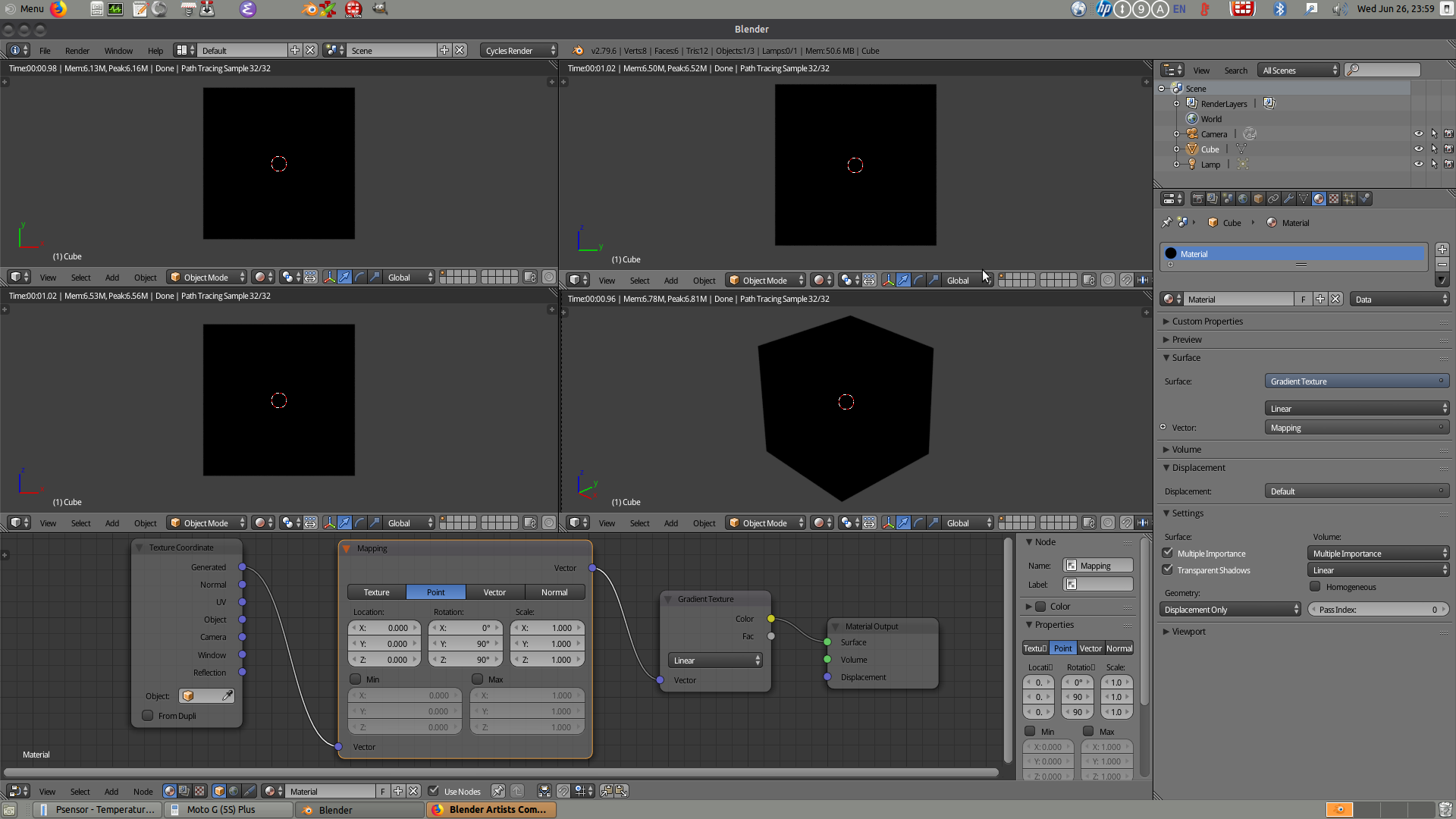Open the Render Layers properties tab
The width and height of the screenshot is (1456, 819).
[x=1213, y=199]
